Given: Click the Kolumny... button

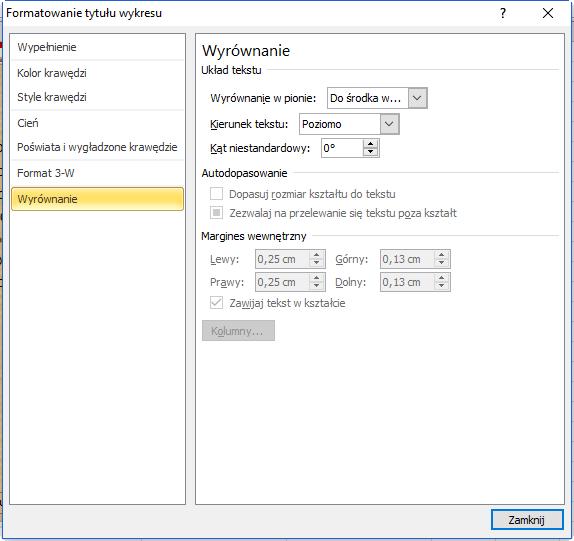Looking at the screenshot, I should [238, 331].
